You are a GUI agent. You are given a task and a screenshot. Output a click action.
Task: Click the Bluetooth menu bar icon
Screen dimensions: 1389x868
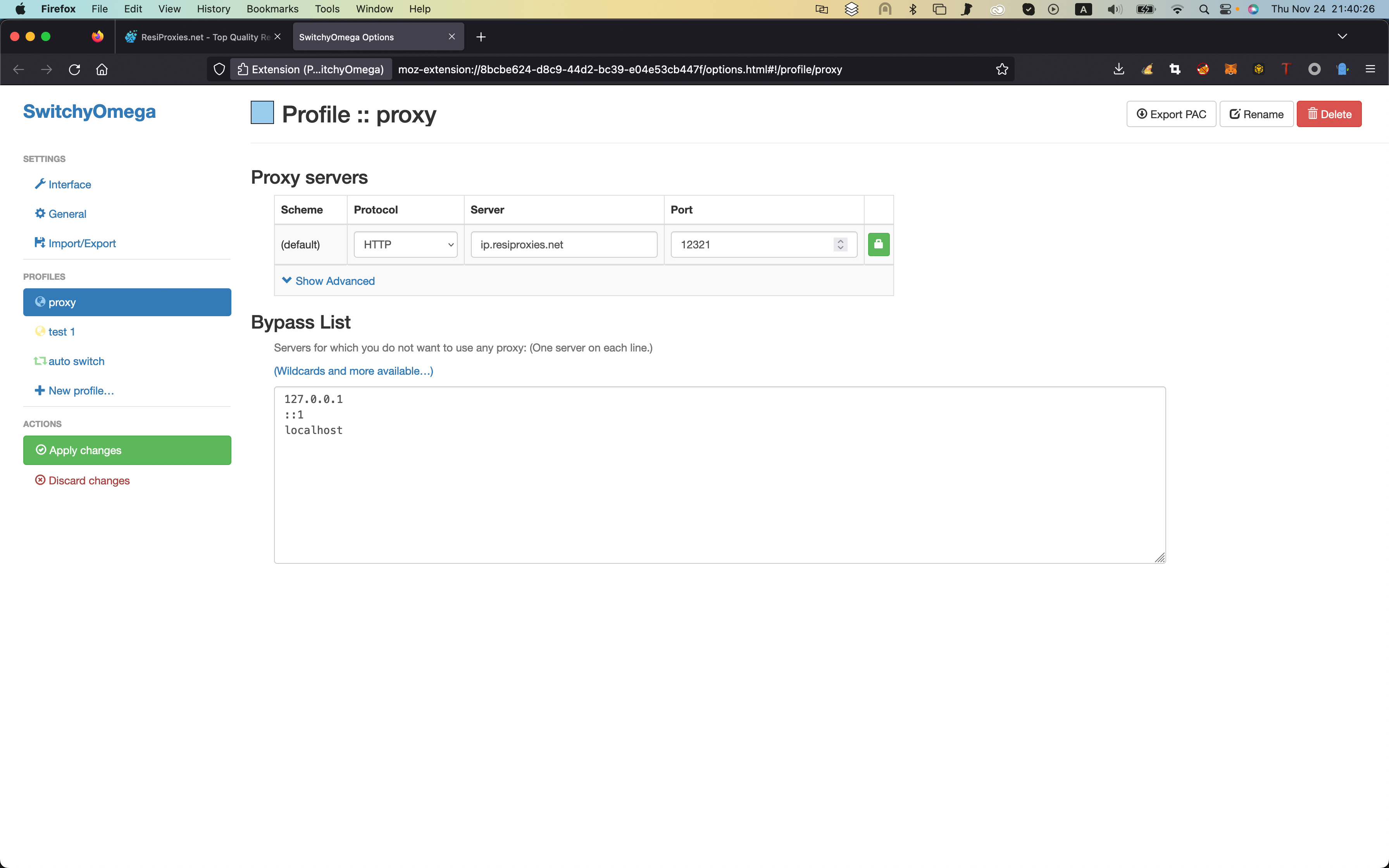[x=913, y=9]
